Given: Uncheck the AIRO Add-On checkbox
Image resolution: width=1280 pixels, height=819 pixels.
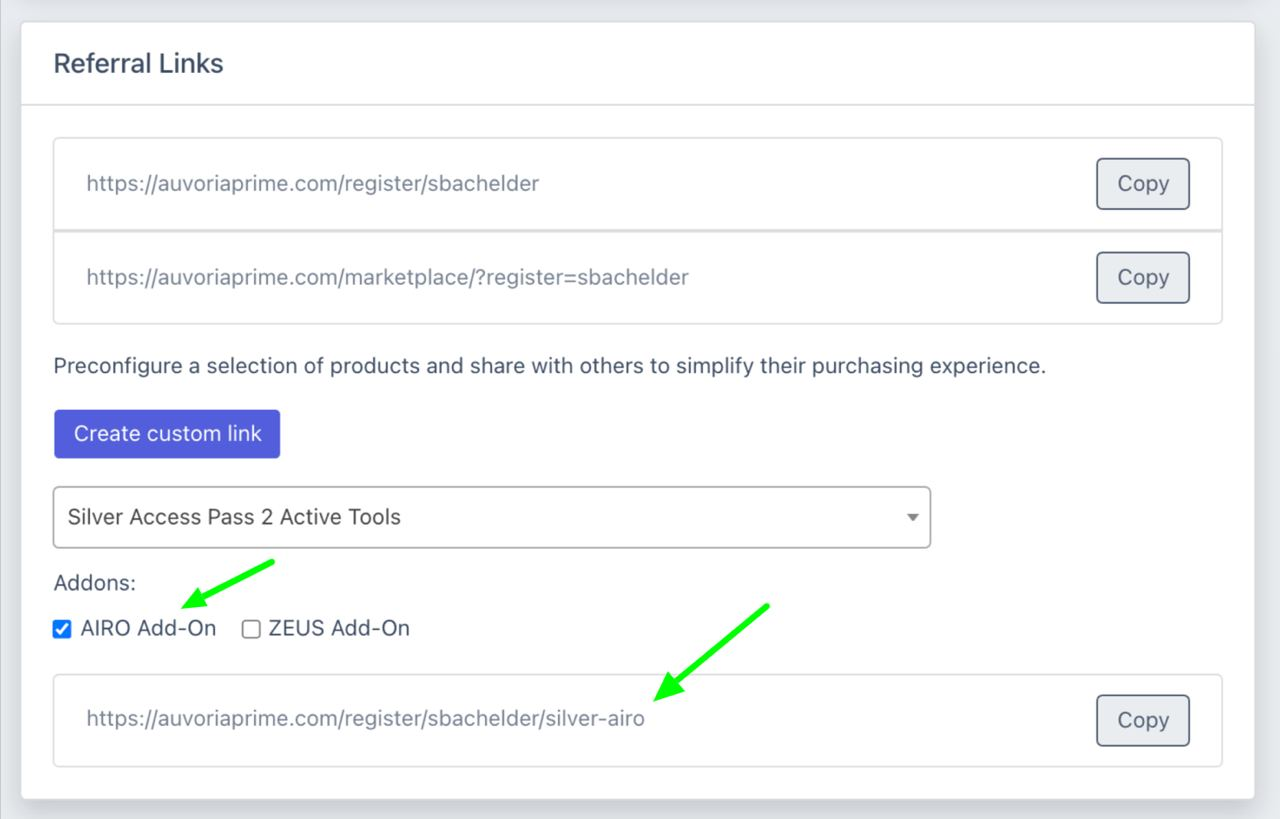Looking at the screenshot, I should 62,629.
